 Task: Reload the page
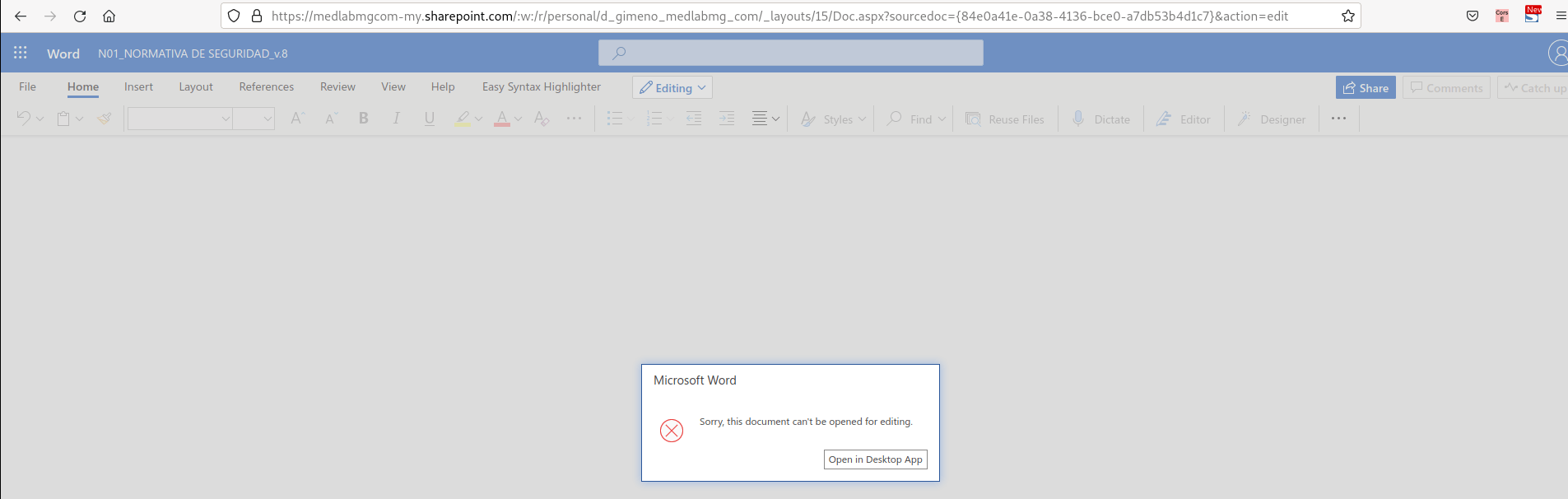[80, 16]
